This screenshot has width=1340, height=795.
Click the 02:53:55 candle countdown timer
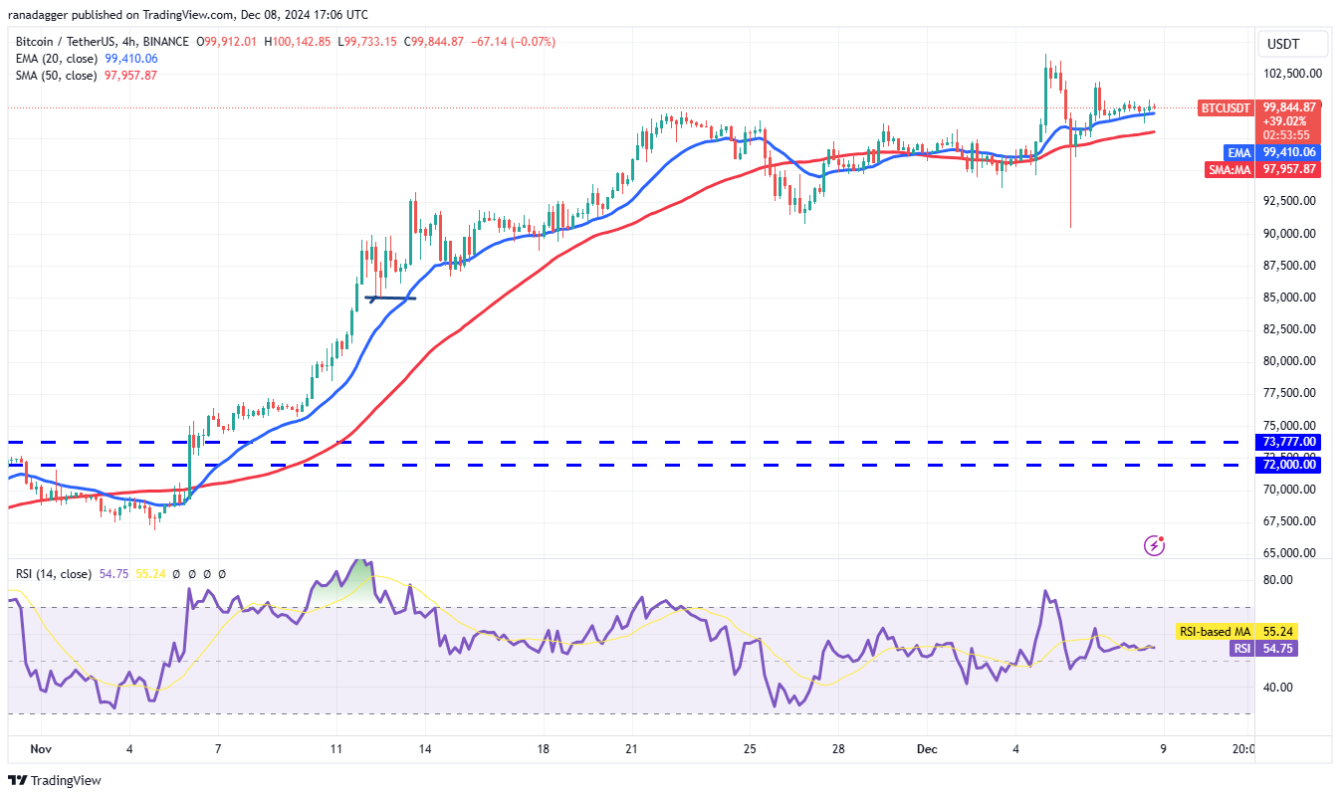(1284, 134)
